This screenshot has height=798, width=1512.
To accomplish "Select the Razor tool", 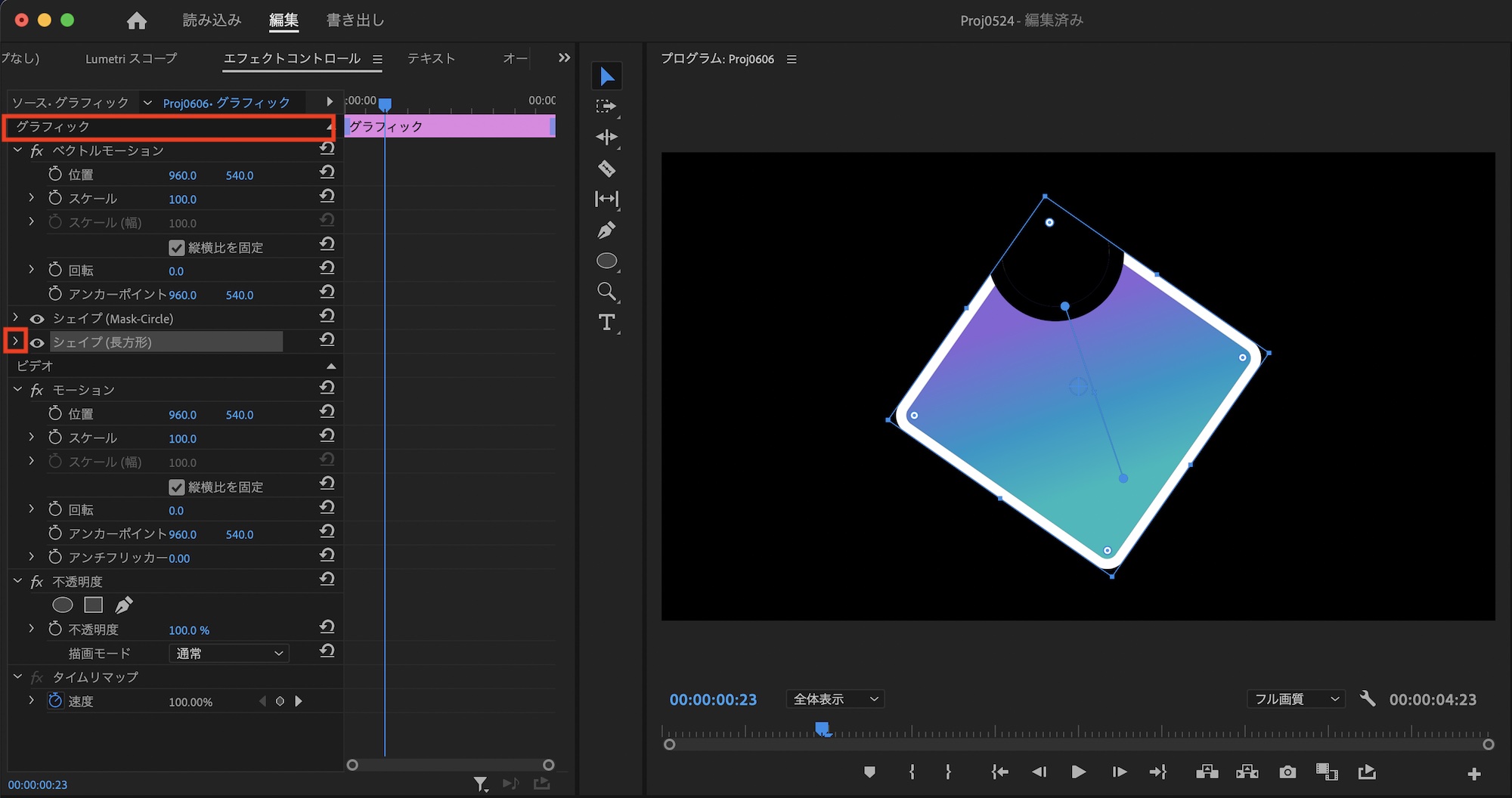I will [606, 169].
